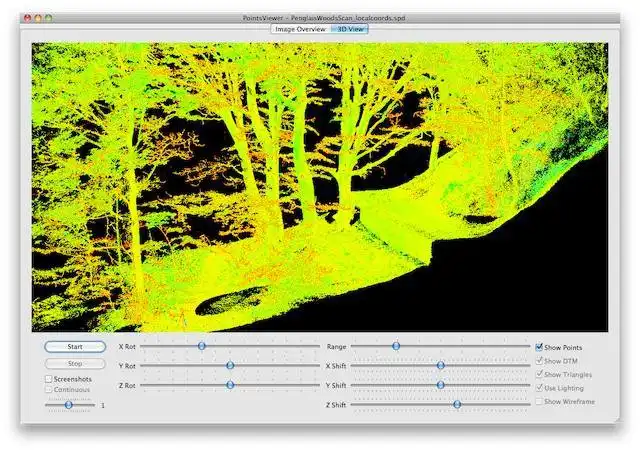Click the PointsViewer window title text
Image resolution: width=640 pixels, height=451 pixels.
click(324, 18)
